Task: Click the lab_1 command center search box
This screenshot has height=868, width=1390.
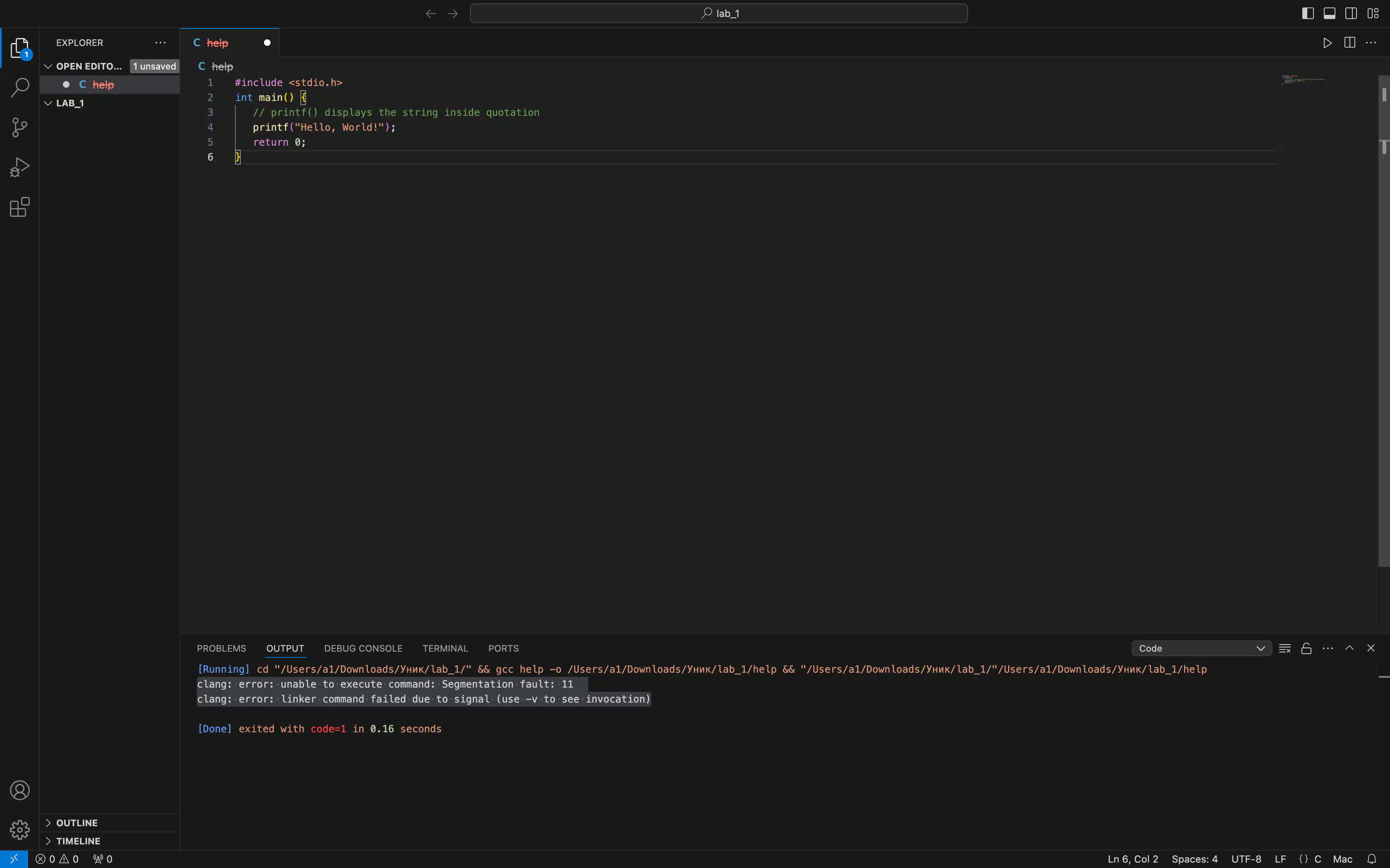Action: (719, 13)
